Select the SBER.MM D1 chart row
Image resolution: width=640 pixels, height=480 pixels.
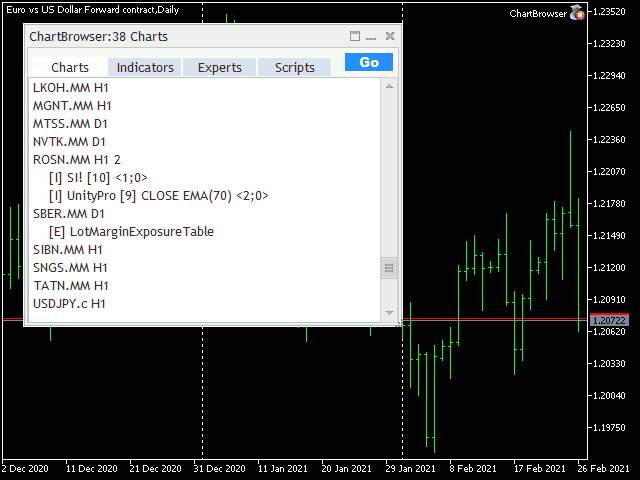(205, 213)
